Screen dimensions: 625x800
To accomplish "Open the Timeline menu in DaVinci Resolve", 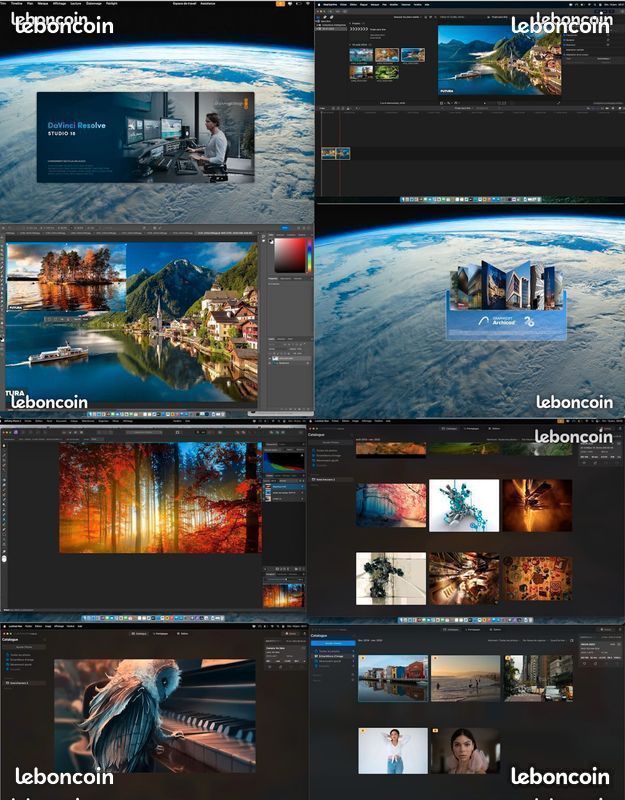I will point(16,3).
